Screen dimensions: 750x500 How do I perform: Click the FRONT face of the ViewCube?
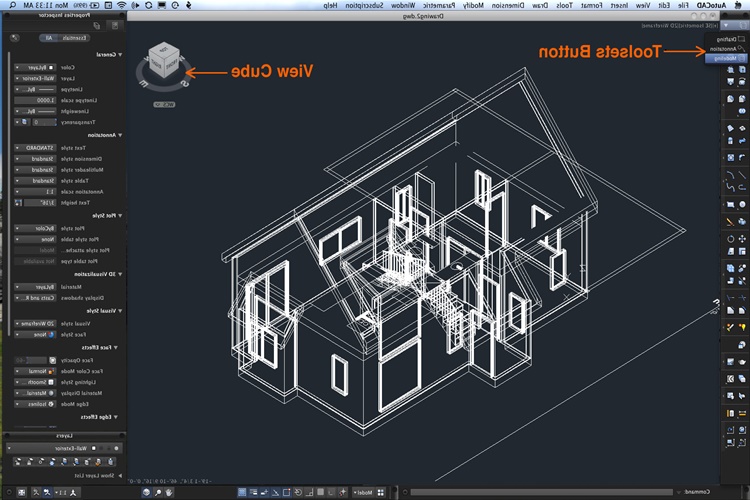[x=172, y=67]
